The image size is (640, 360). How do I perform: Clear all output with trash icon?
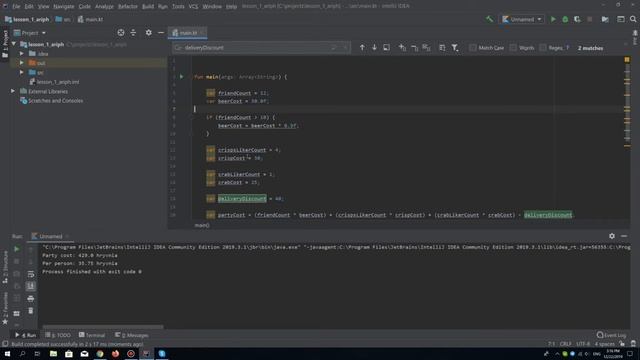coord(31,311)
